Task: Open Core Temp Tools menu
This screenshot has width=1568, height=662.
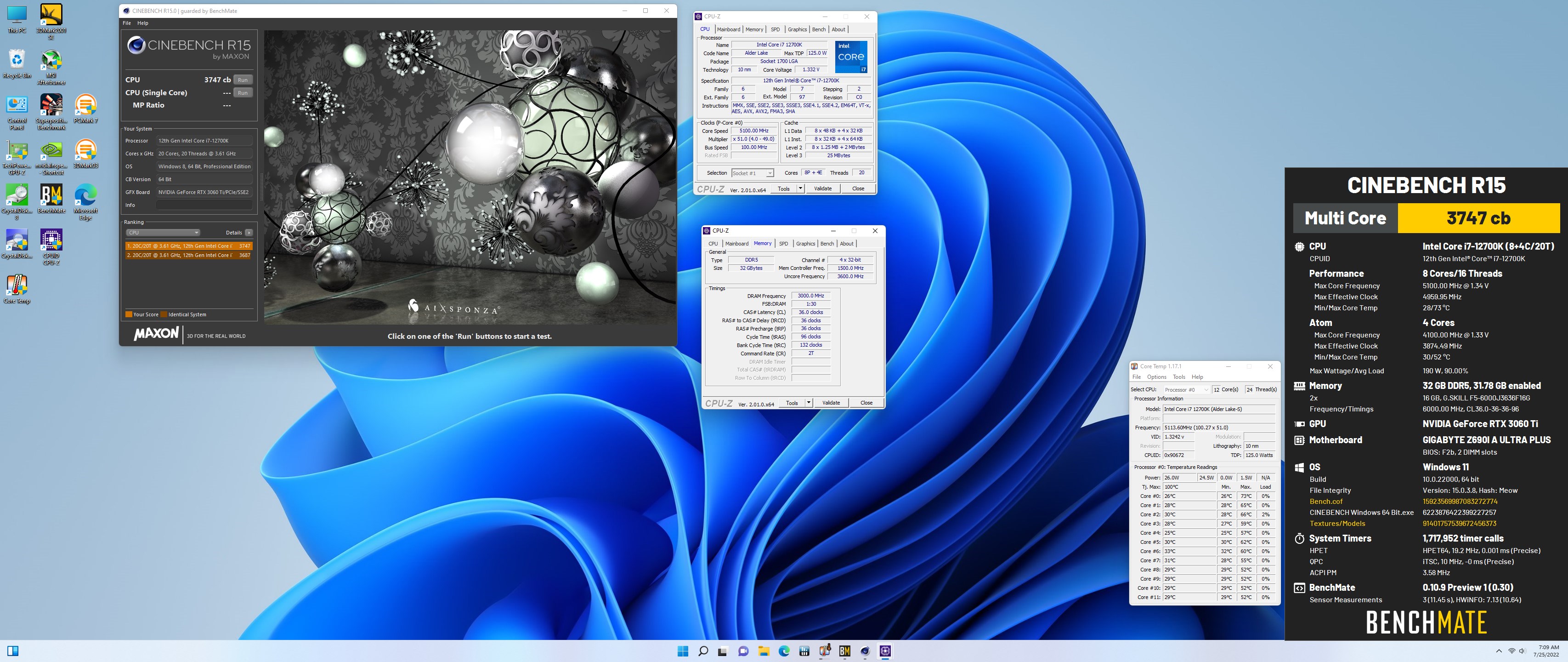Action: pyautogui.click(x=1179, y=377)
